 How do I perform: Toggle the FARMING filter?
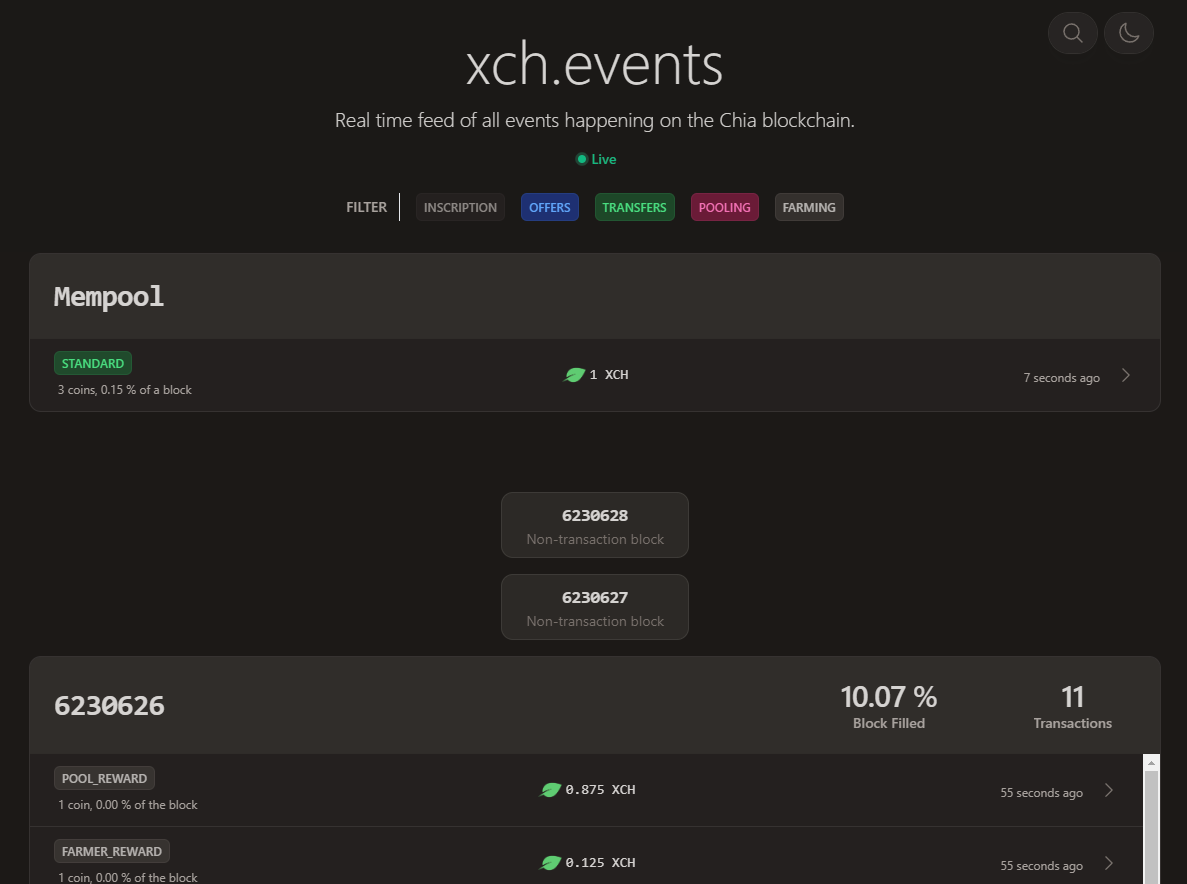click(809, 207)
